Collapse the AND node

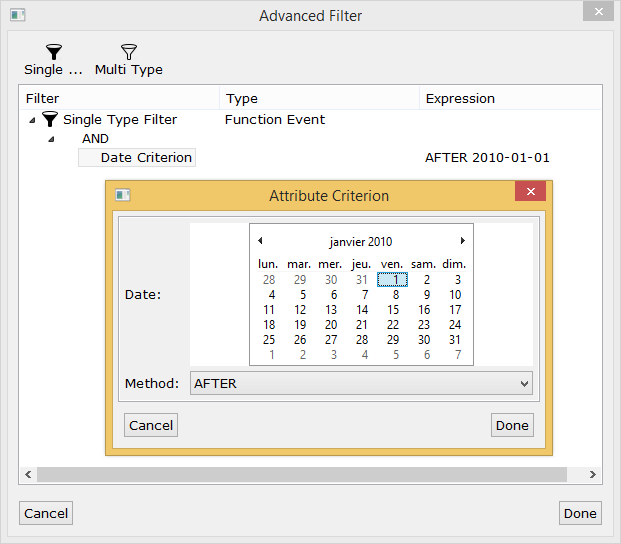click(51, 139)
